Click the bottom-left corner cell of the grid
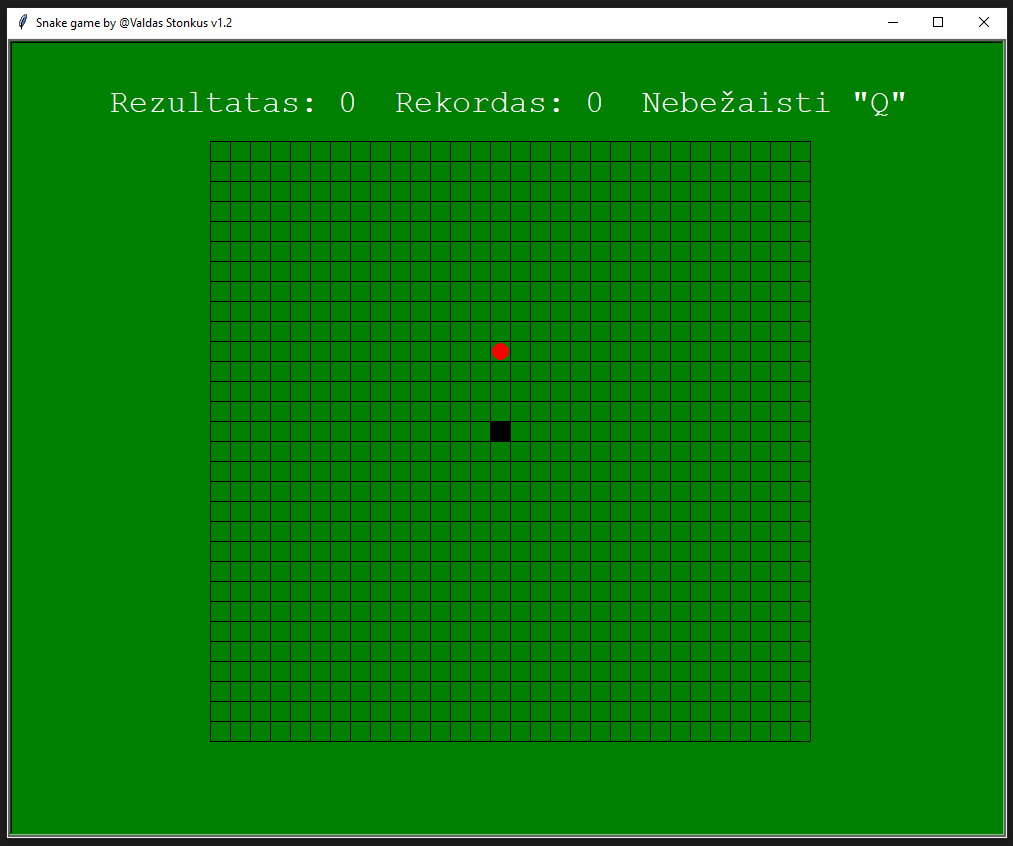The image size is (1013, 846). click(220, 731)
